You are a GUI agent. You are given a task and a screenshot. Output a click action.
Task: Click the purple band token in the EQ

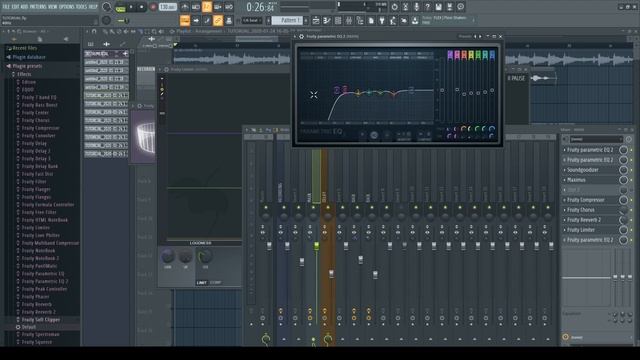pos(450,55)
